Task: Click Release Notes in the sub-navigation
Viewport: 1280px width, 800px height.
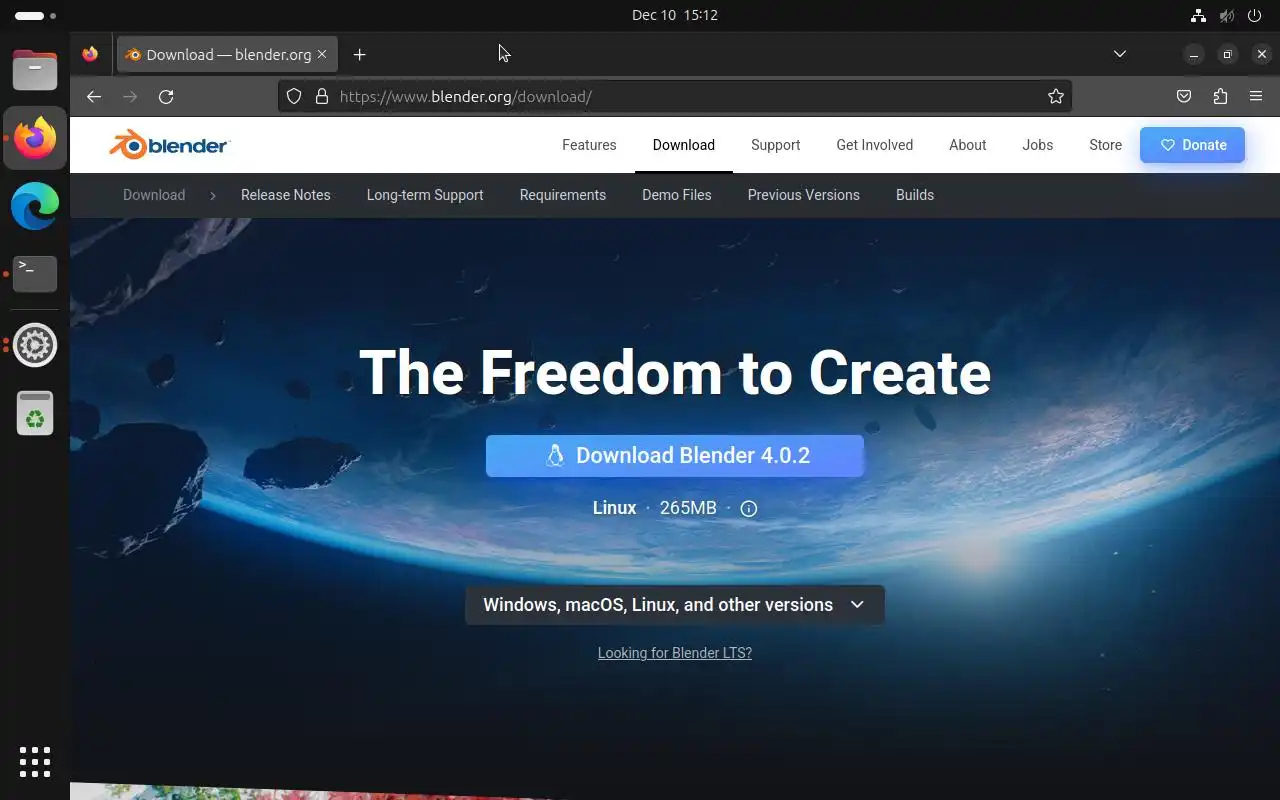Action: point(286,195)
